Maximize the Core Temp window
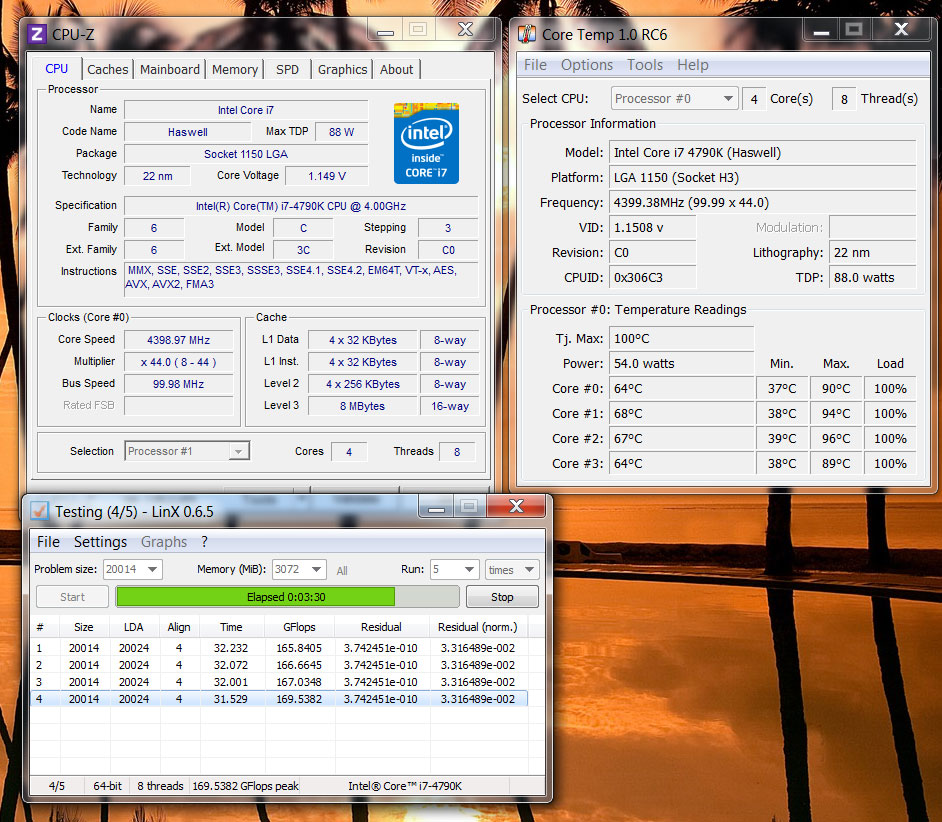 (x=854, y=29)
